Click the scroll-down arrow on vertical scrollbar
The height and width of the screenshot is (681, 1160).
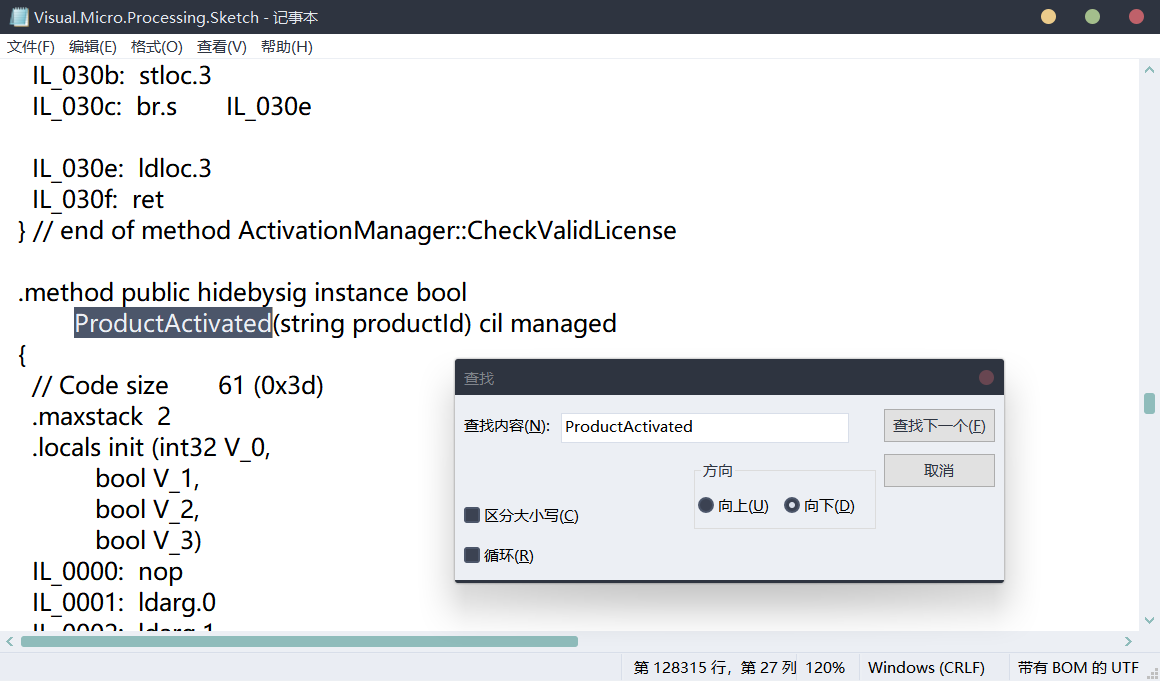[x=1149, y=620]
